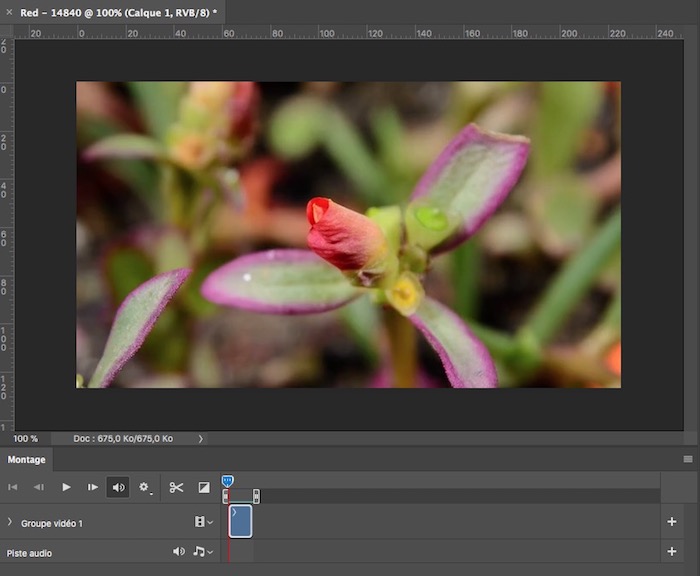700x576 pixels.
Task: Open the transition picker icon
Action: 204,487
